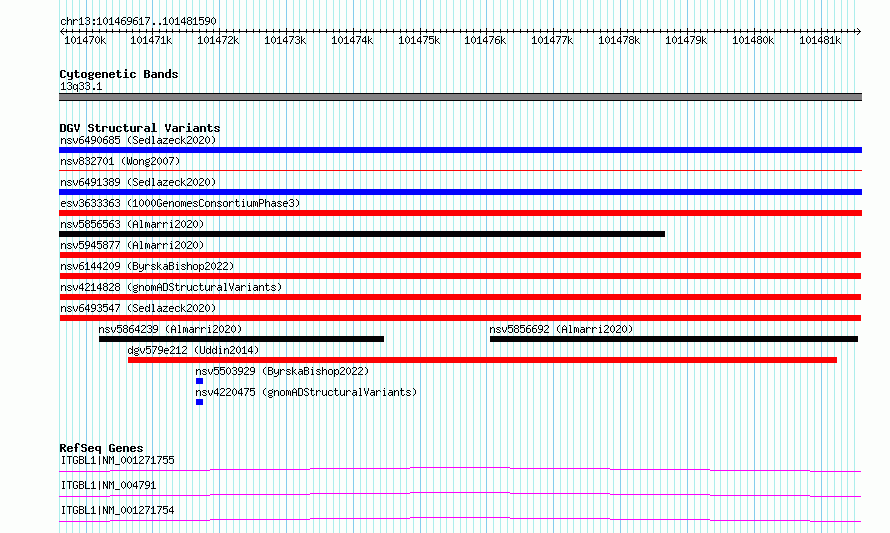Viewport: 890px width, 533px height.
Task: Click the small blue nsv4220475 variant marker
Action: point(199,402)
